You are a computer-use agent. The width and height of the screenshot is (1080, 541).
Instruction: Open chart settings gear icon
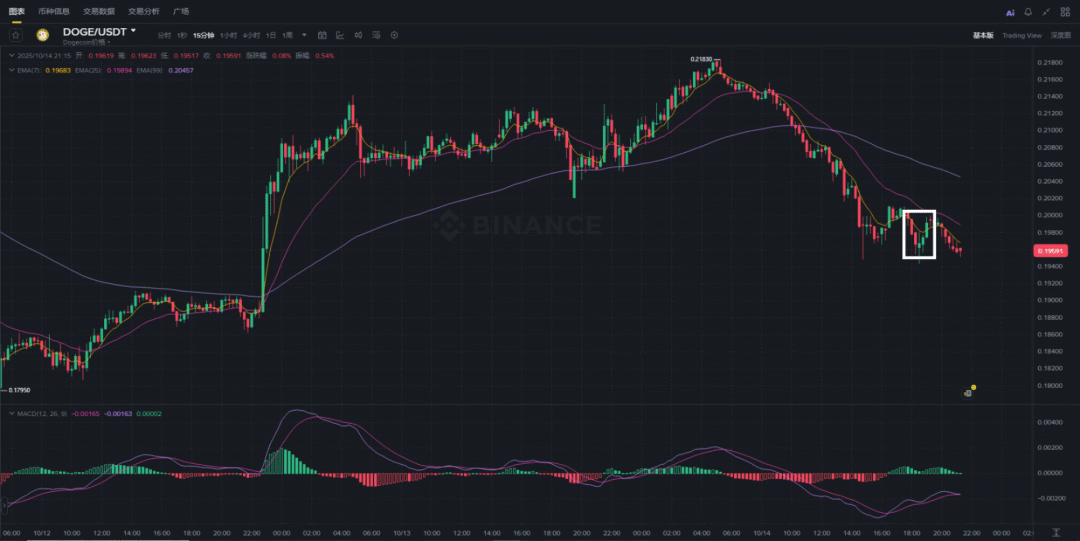point(394,35)
